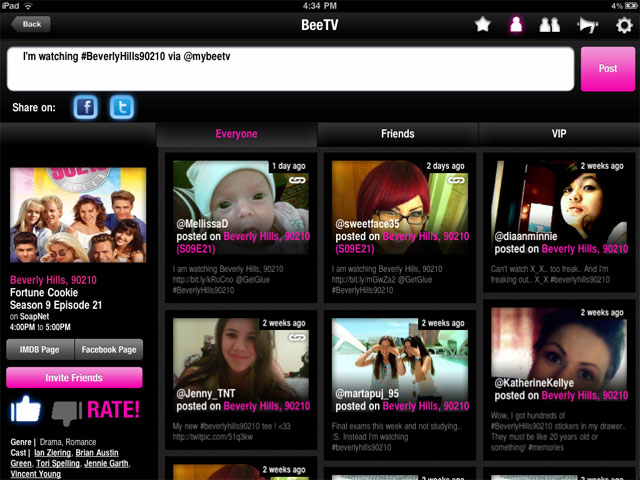Click show link in @sweetface35 post
The image size is (640, 480).
coord(402,242)
